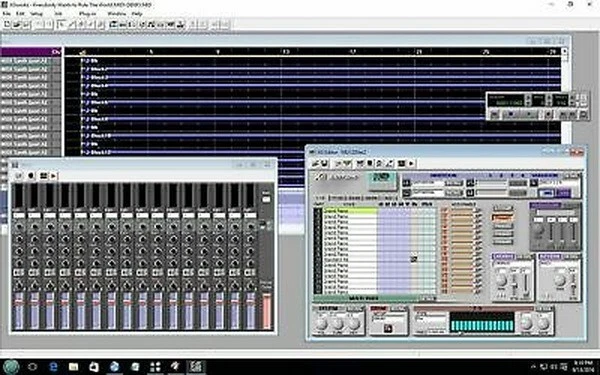The image size is (600, 375).
Task: Click the Save icon in main toolbar
Action: (x=26, y=24)
